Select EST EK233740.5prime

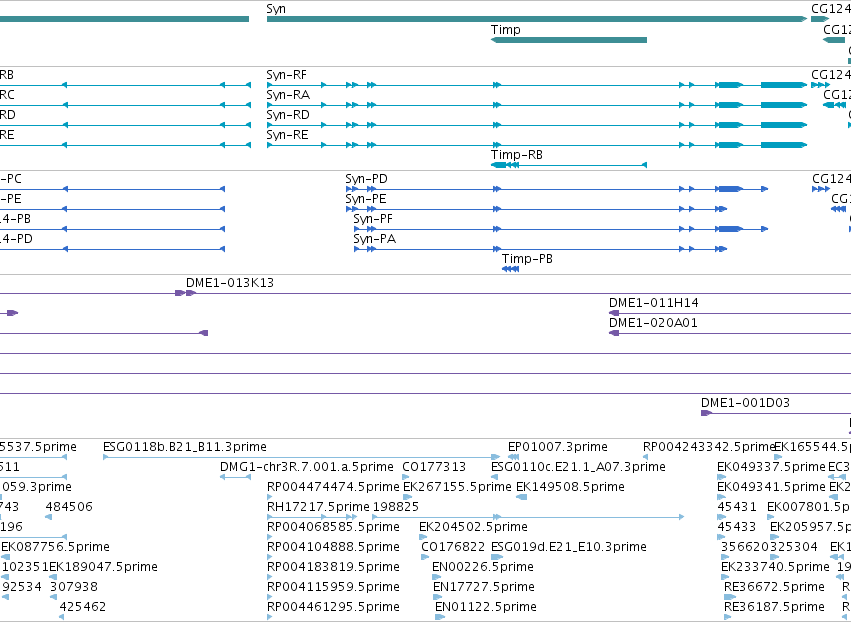point(775,567)
